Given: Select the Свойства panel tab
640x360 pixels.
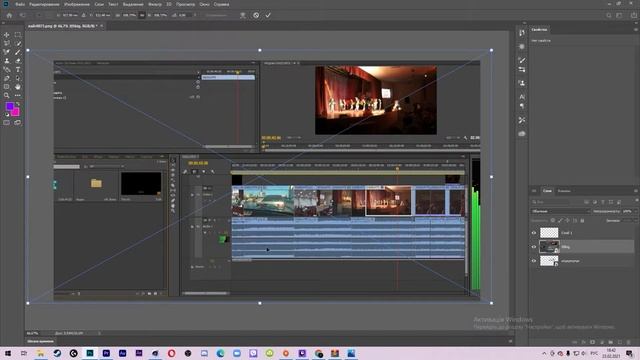Looking at the screenshot, I should [539, 29].
